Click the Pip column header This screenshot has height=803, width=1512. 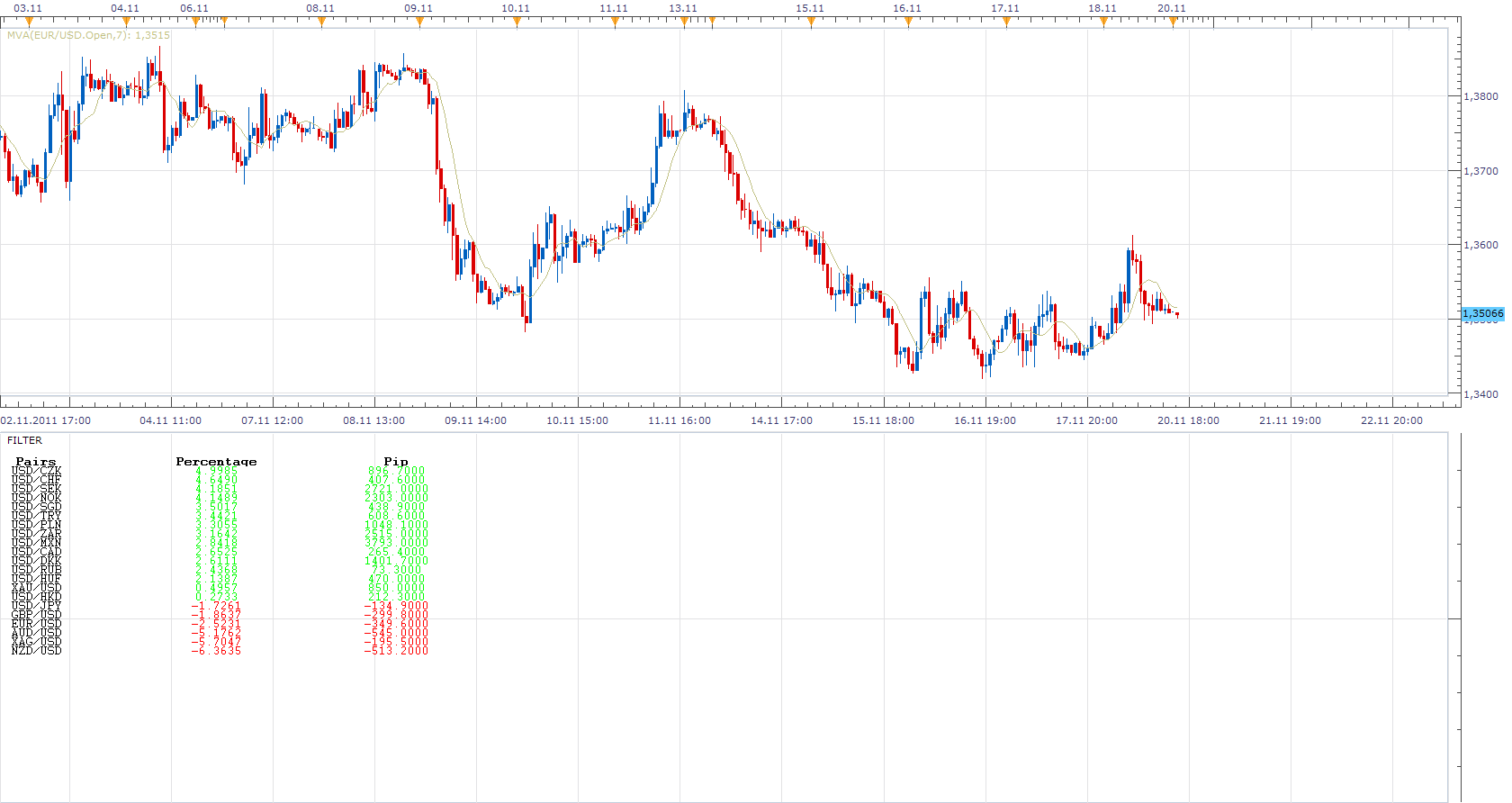click(x=396, y=461)
